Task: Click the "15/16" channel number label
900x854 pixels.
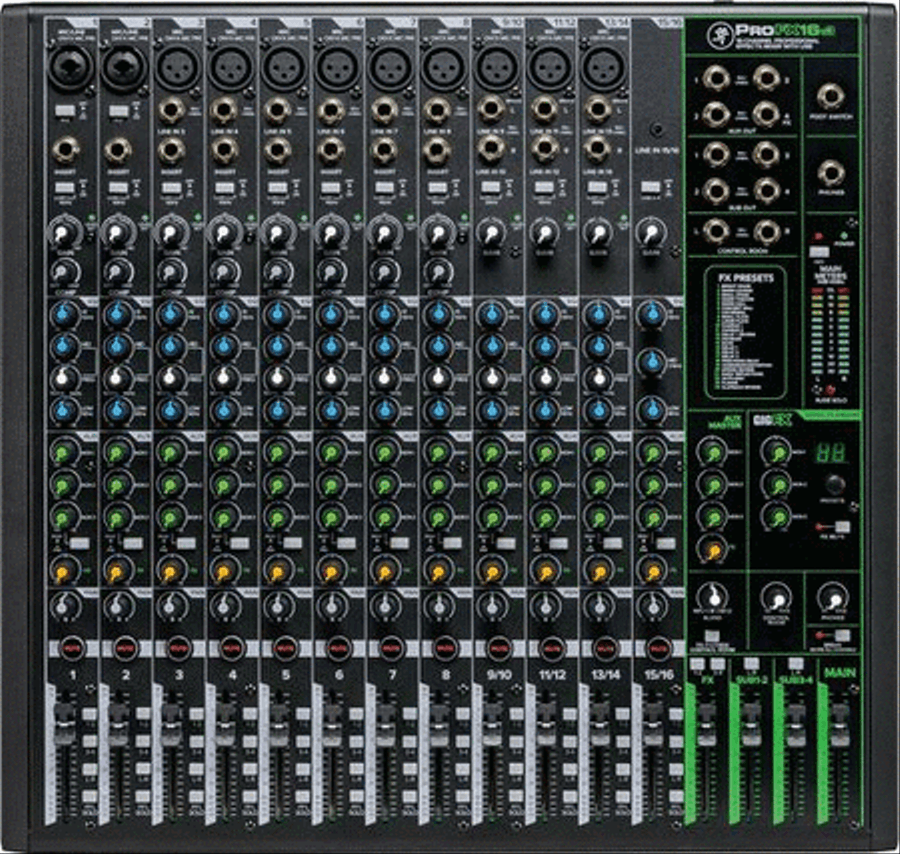Action: coord(658,676)
